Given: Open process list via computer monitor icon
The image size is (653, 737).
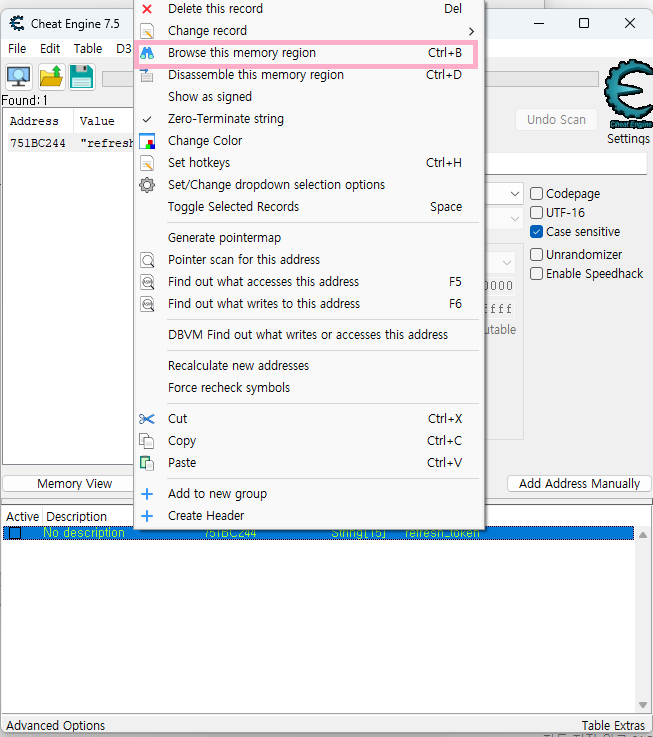Looking at the screenshot, I should pos(19,77).
